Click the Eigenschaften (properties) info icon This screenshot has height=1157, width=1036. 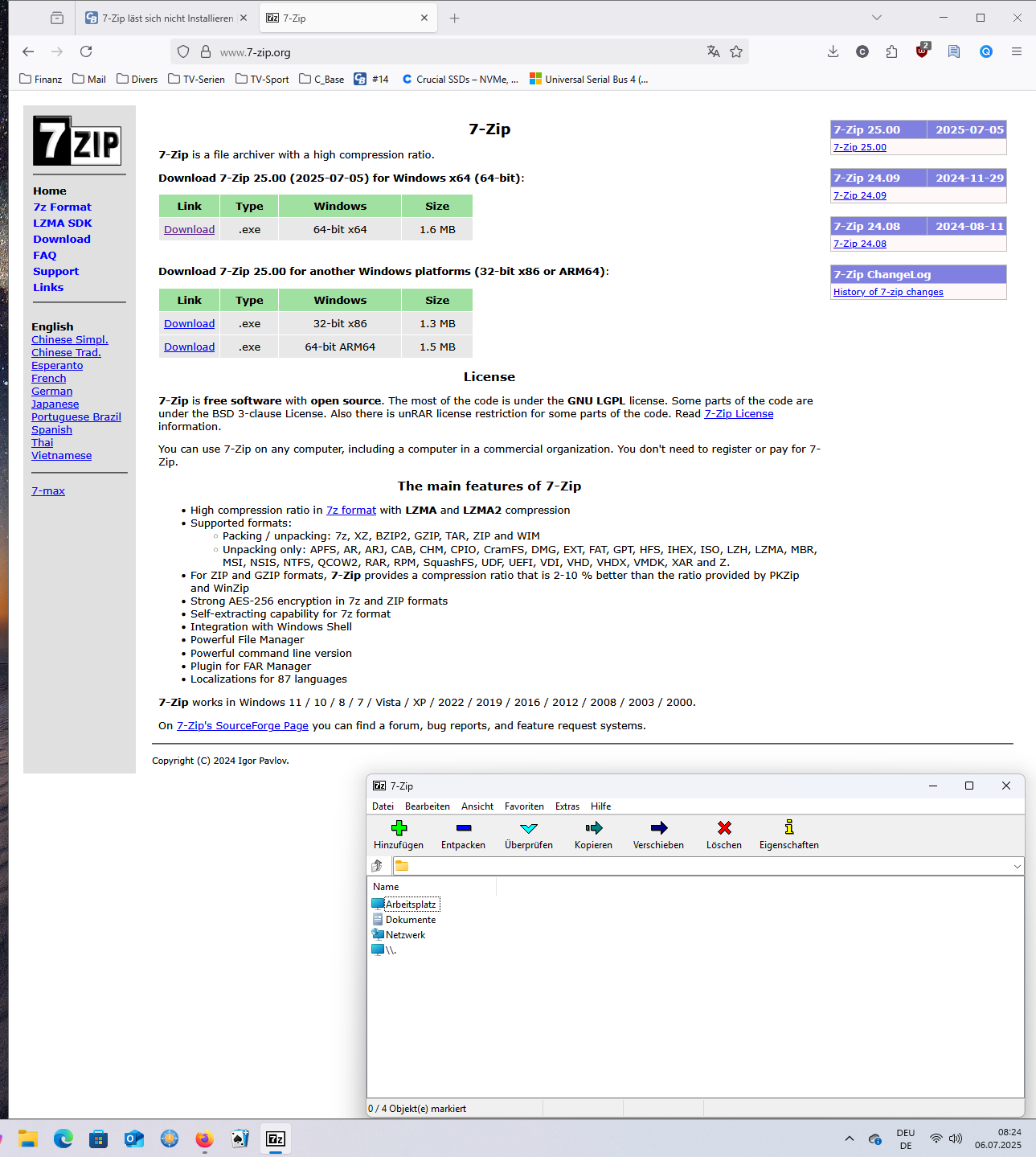pos(789,827)
